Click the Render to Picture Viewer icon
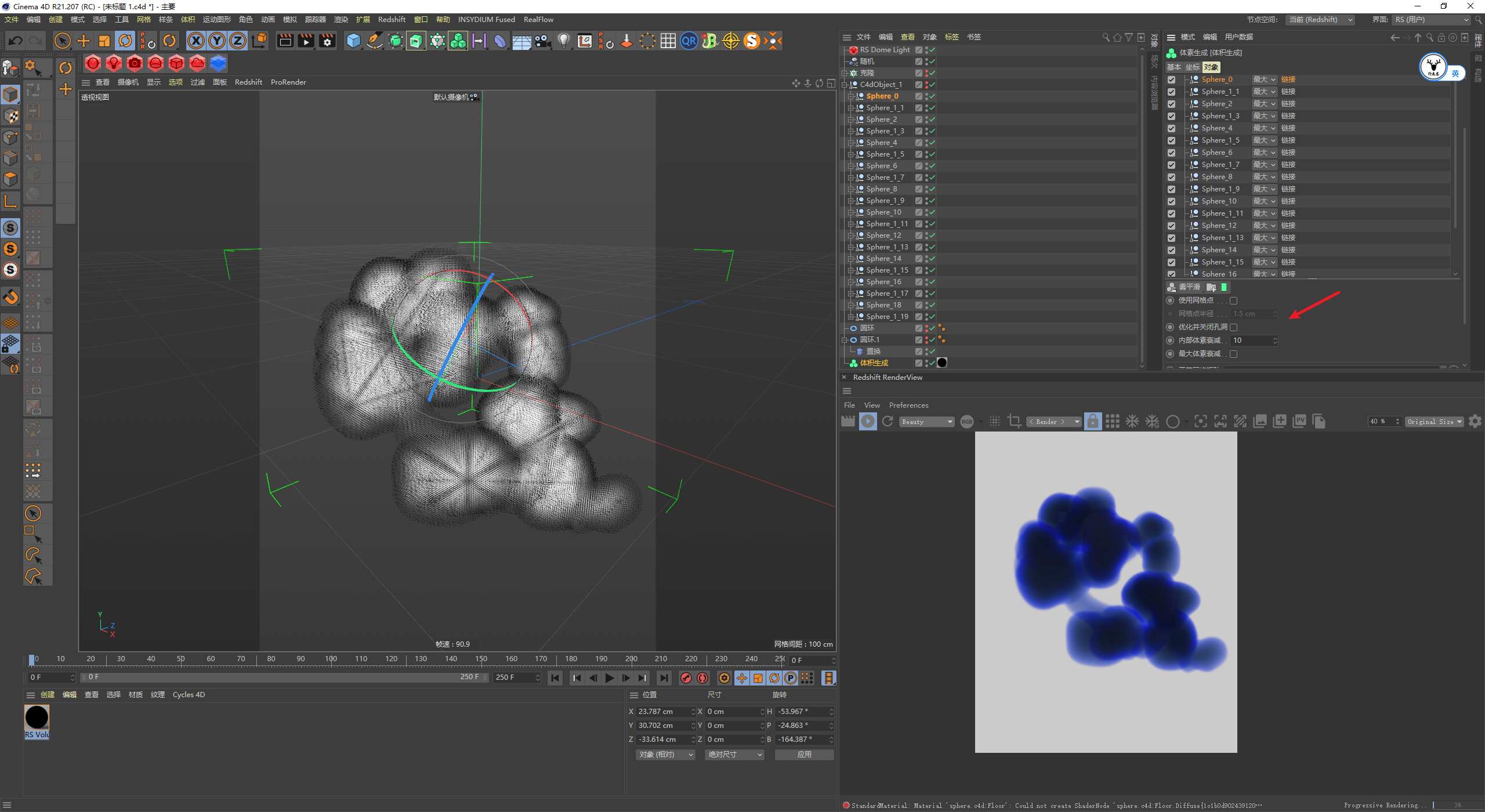 306,41
